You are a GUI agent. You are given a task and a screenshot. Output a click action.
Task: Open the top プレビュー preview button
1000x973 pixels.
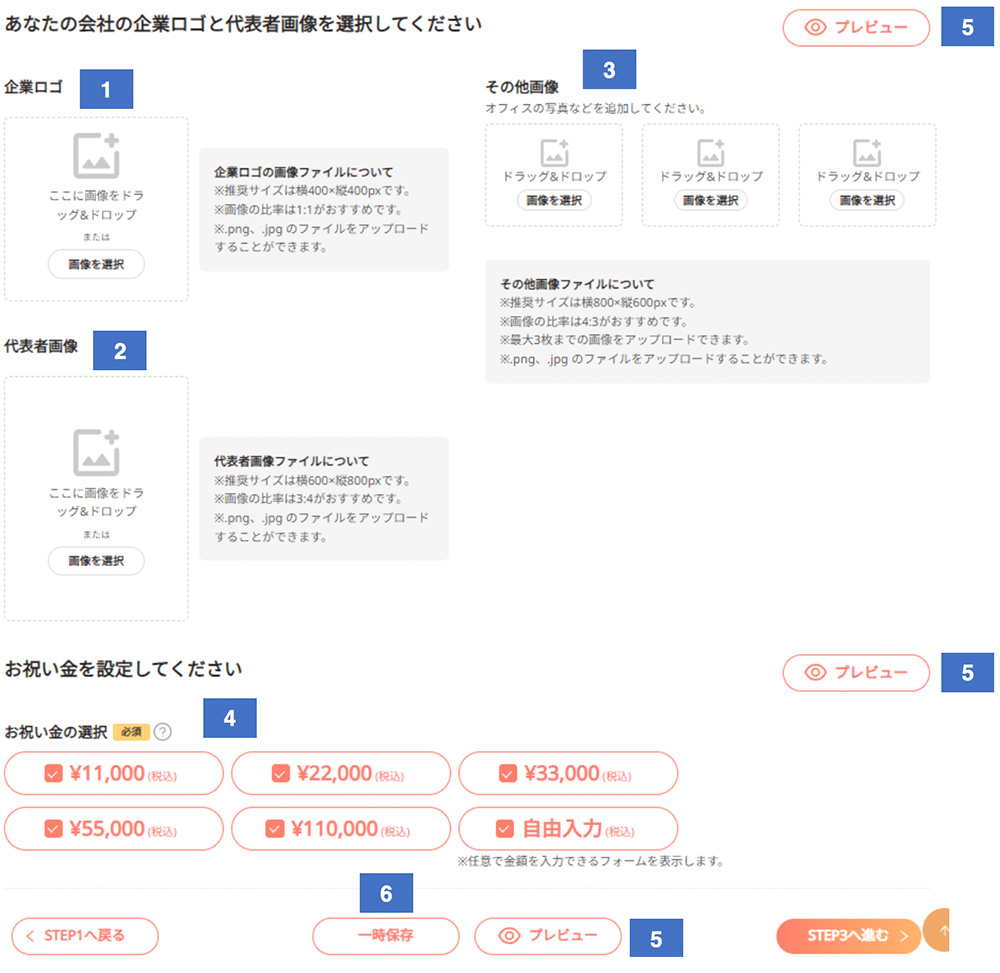point(856,28)
